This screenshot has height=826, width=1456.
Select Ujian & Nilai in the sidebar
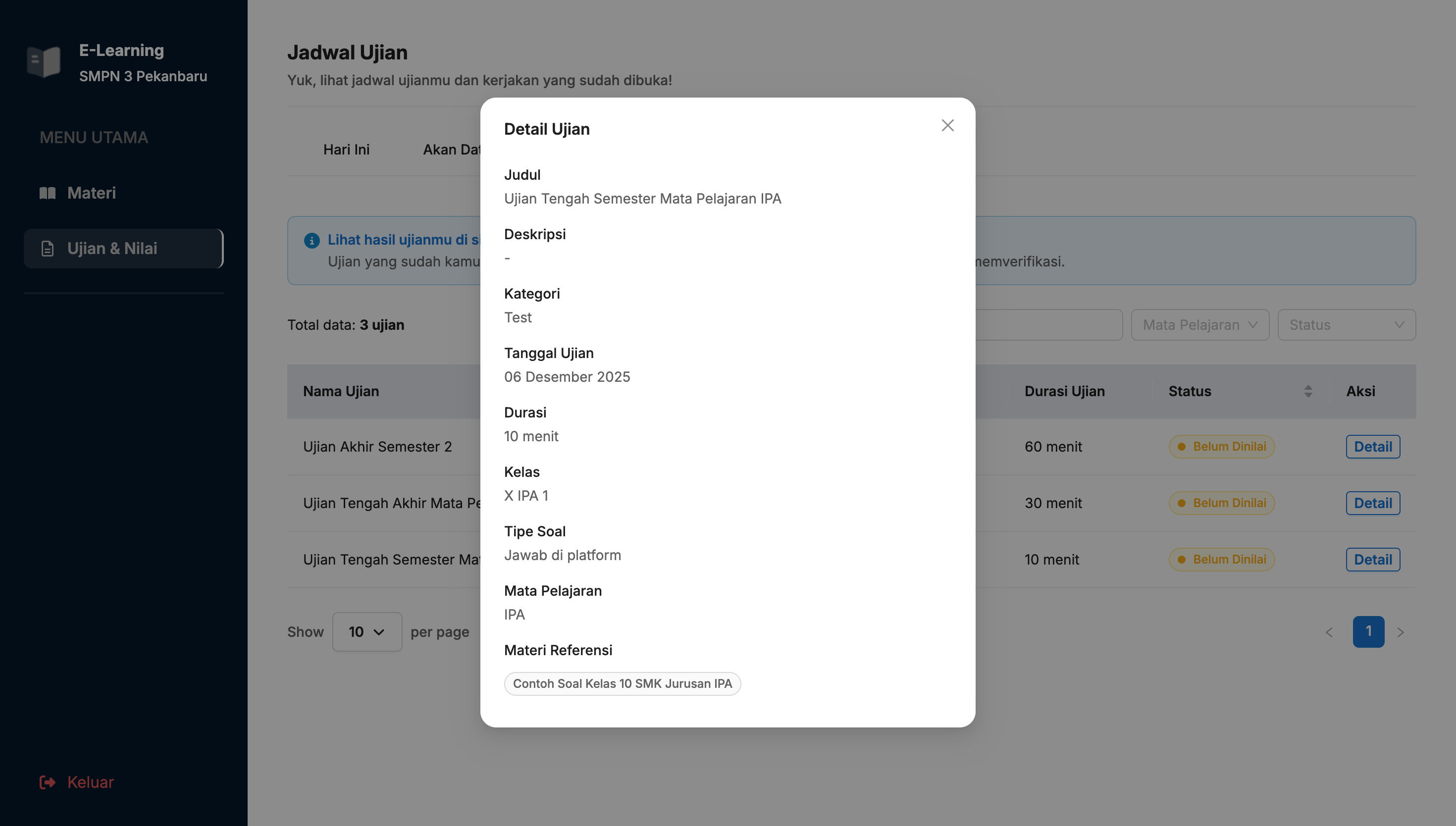point(112,249)
